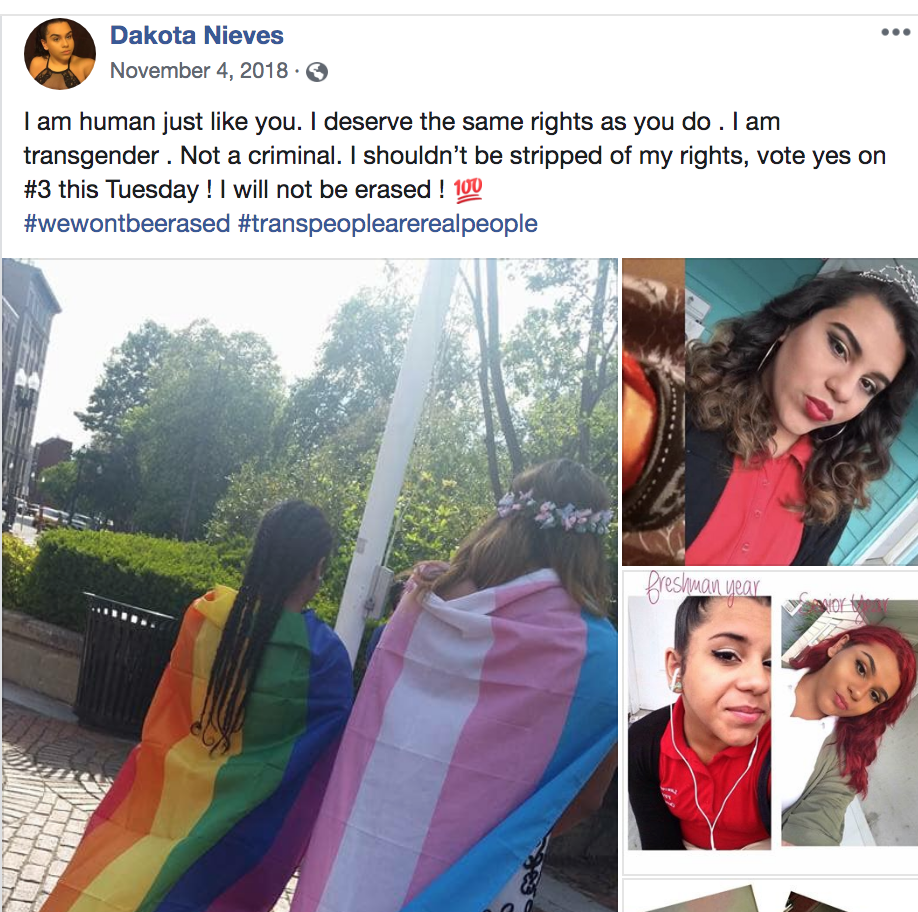Open Dakota Nieves profile picture
918x912 pixels.
pos(60,54)
